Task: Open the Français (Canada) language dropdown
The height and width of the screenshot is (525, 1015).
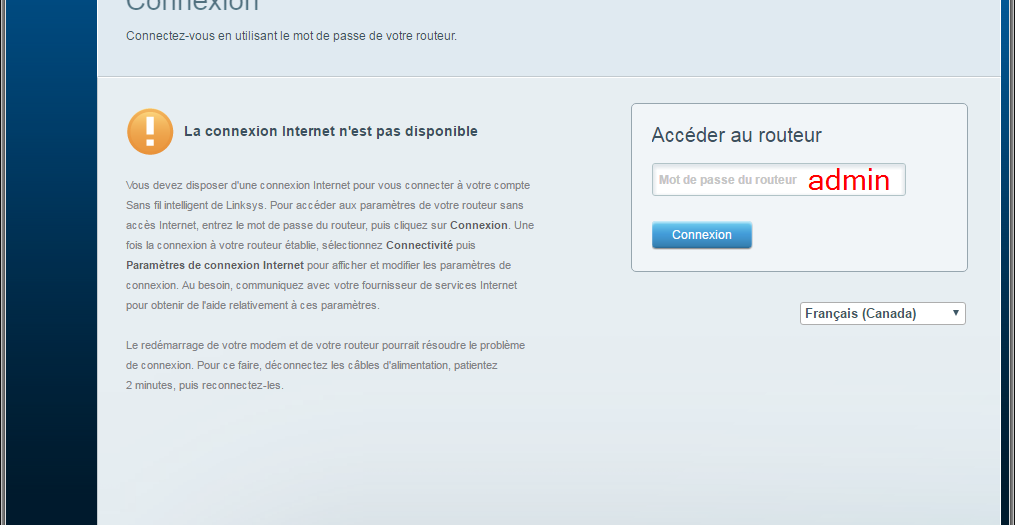Action: [x=882, y=314]
